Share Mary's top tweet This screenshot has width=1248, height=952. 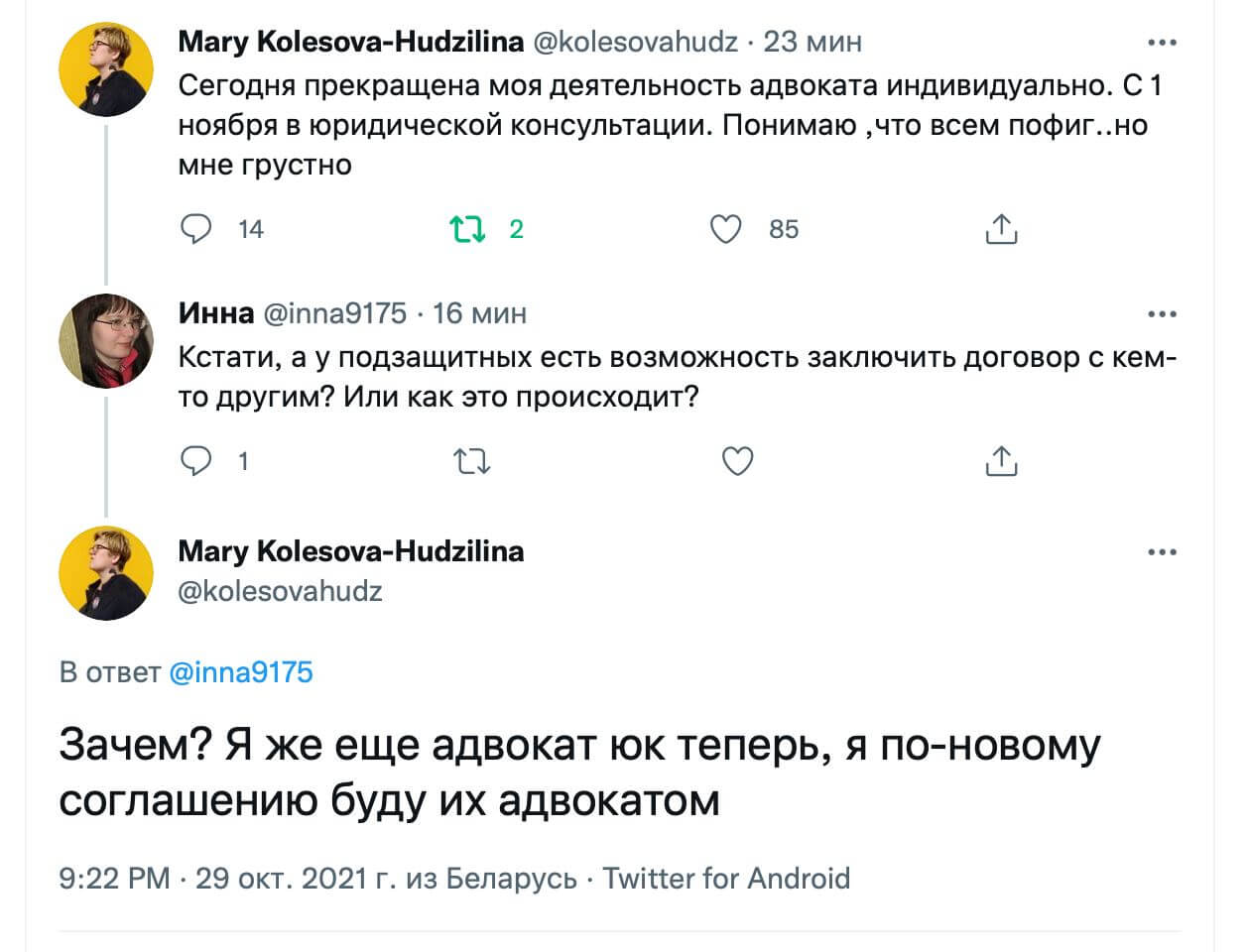[1001, 229]
